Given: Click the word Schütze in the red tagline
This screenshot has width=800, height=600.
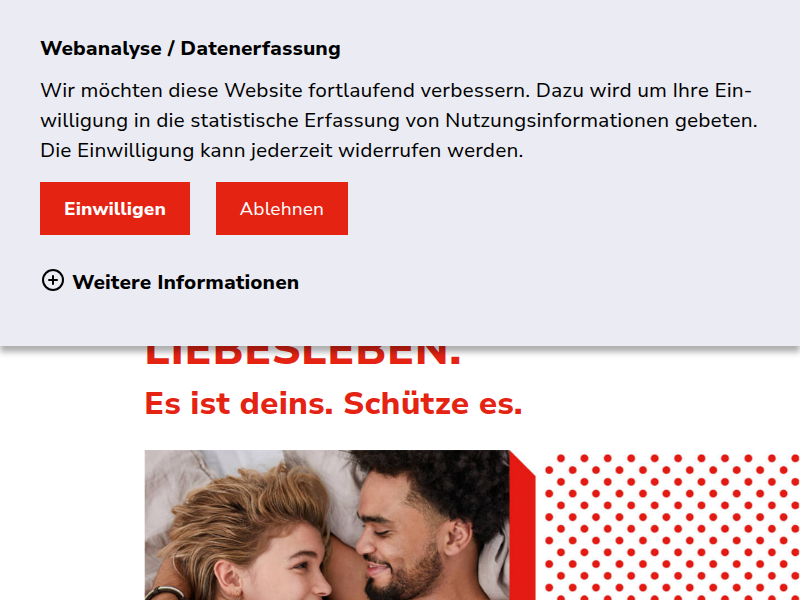Looking at the screenshot, I should (406, 404).
